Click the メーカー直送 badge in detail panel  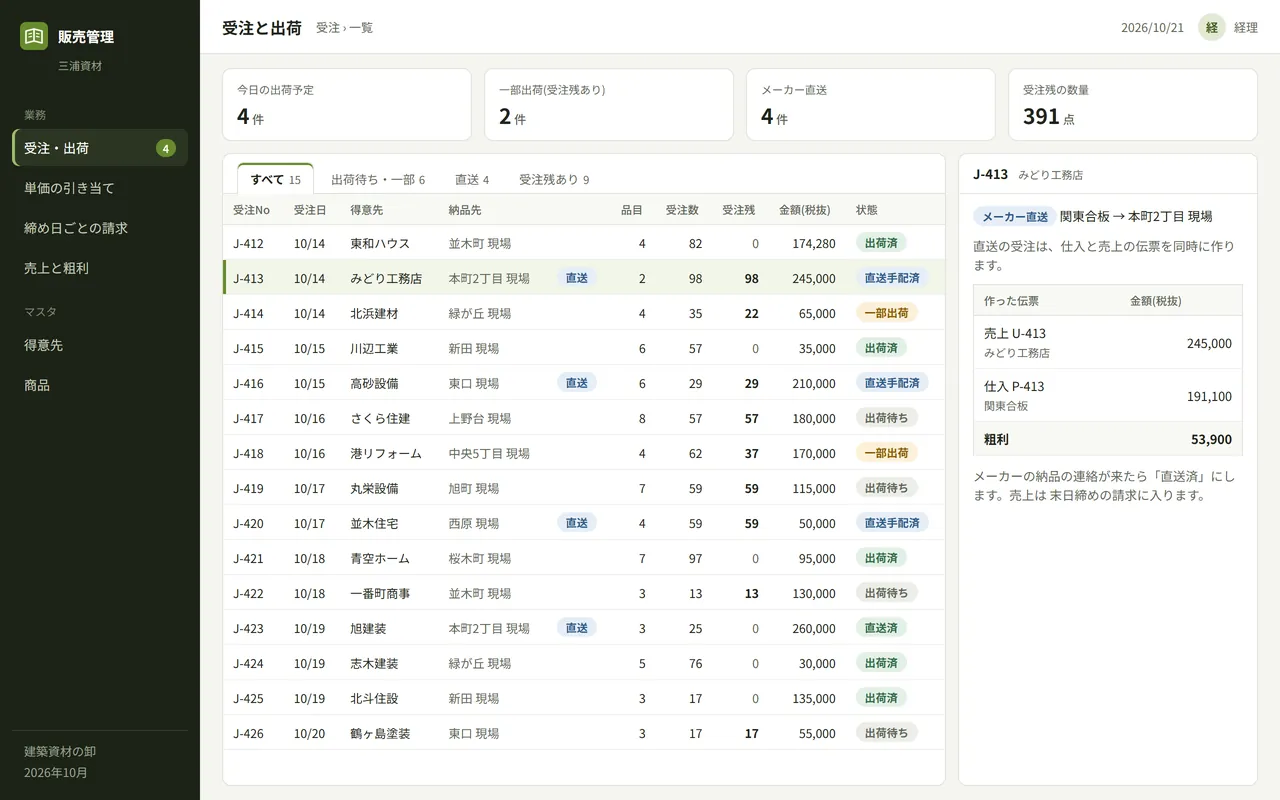coord(1015,216)
